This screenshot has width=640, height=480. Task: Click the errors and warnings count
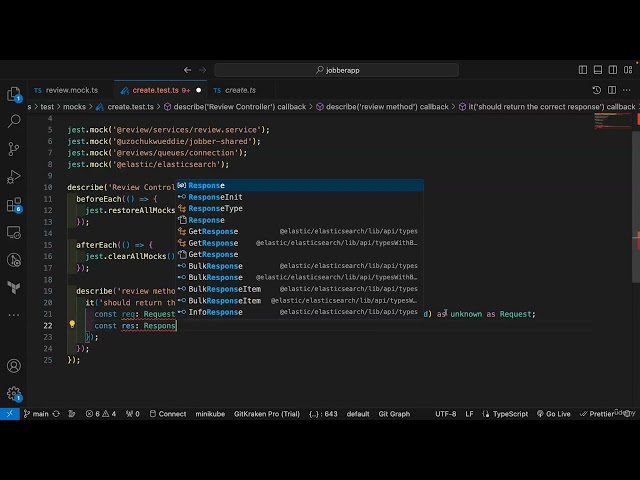coord(101,414)
